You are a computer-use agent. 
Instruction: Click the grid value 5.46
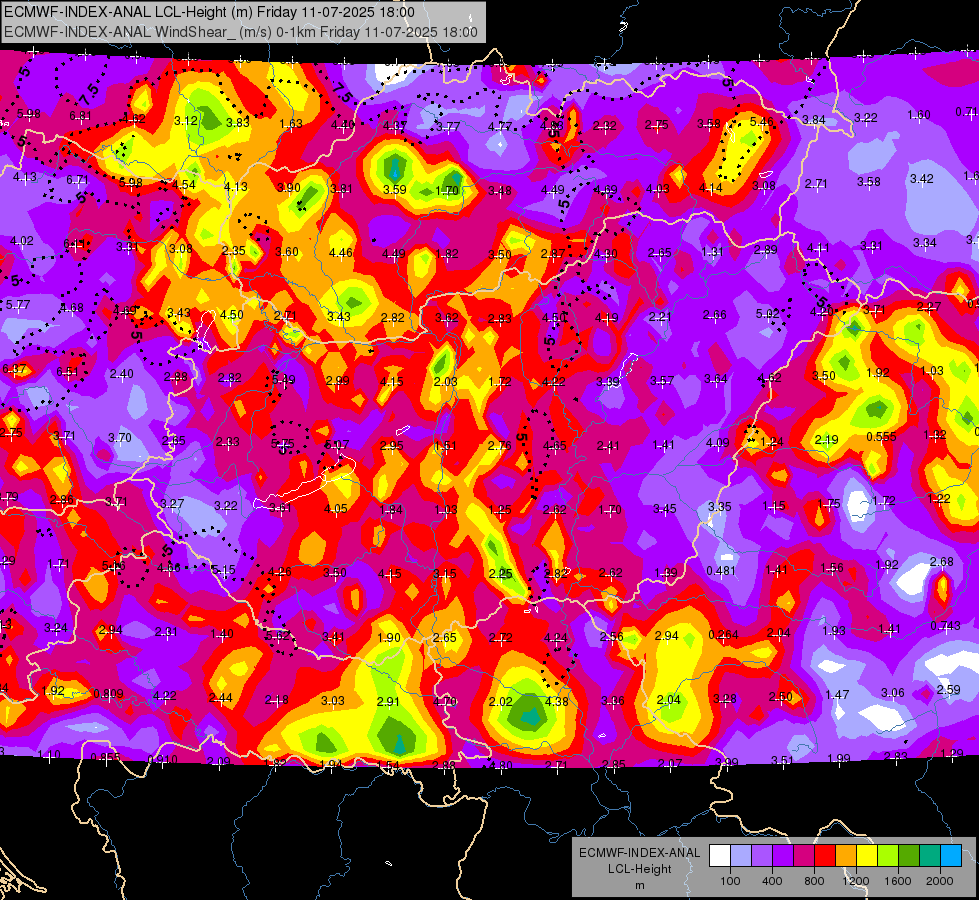[x=761, y=121]
